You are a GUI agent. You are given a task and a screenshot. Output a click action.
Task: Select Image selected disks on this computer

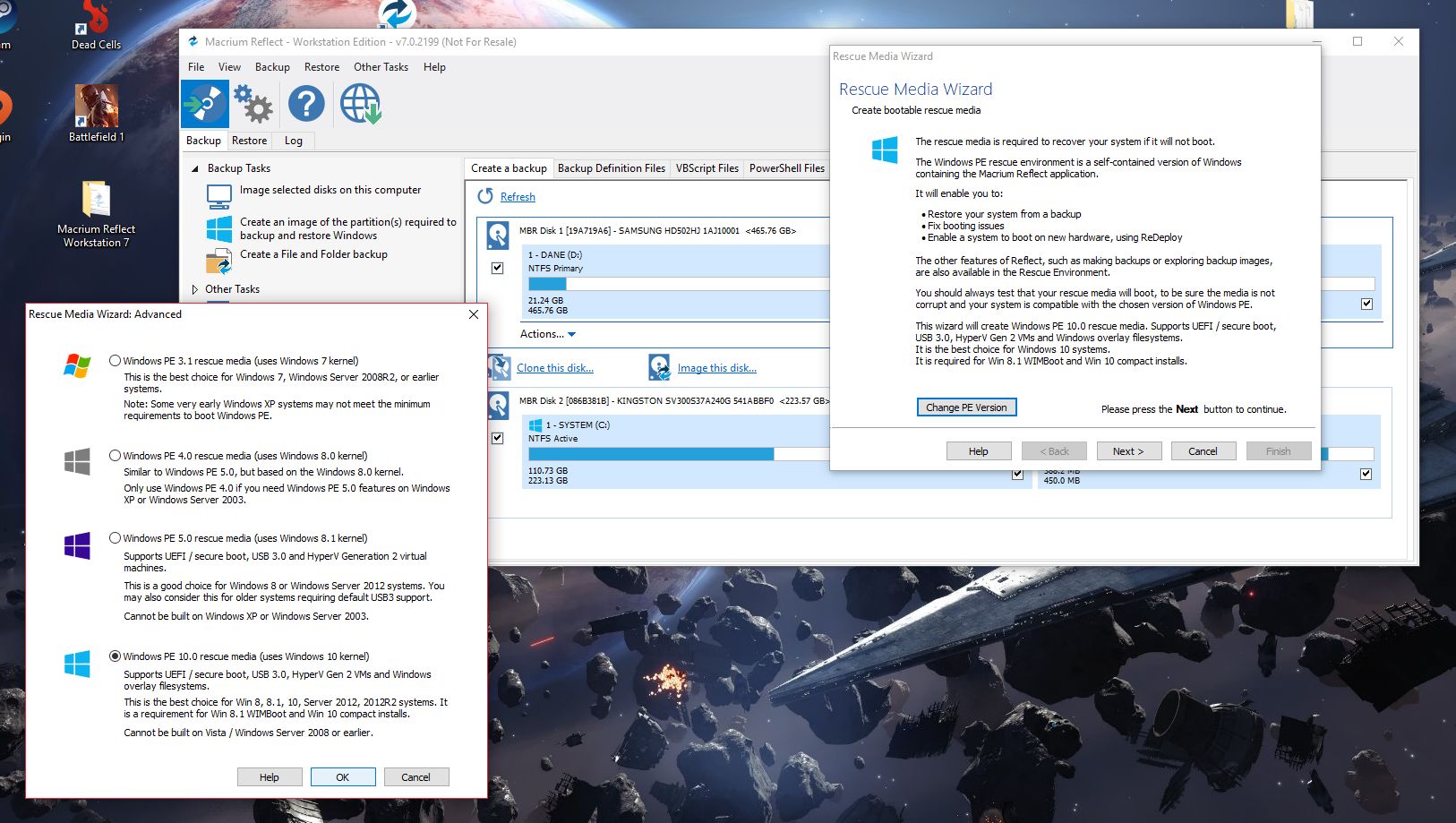coord(330,190)
